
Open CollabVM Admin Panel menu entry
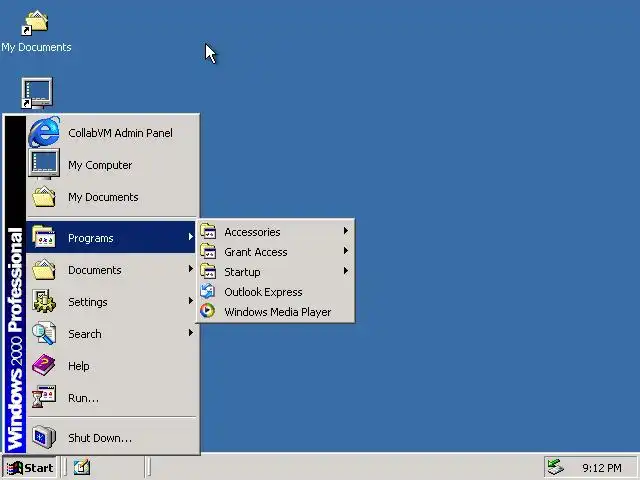[120, 133]
